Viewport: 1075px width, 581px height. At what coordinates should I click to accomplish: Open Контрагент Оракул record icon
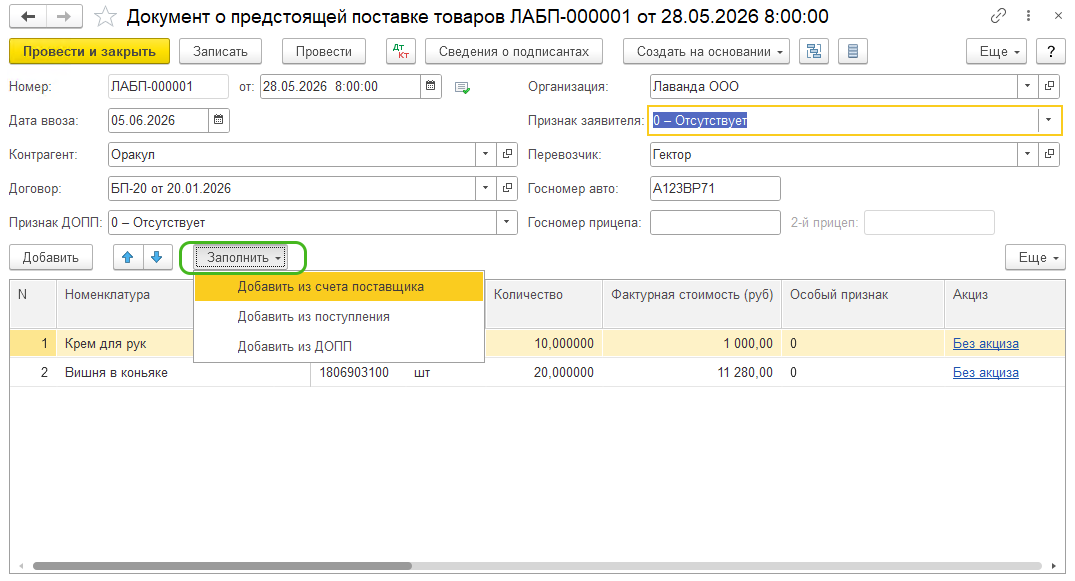click(x=507, y=154)
